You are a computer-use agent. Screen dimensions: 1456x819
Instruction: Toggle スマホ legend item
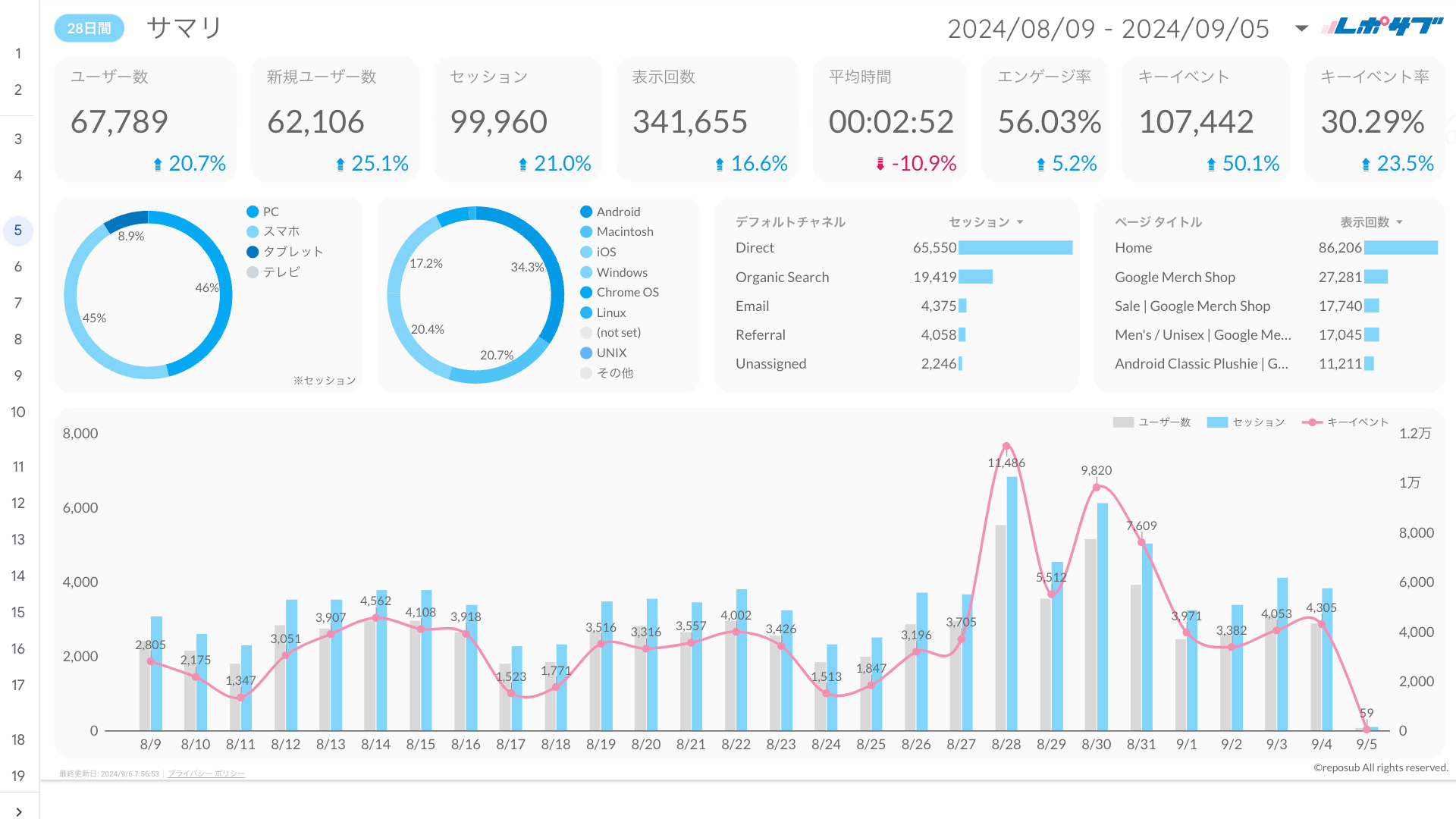(x=281, y=231)
